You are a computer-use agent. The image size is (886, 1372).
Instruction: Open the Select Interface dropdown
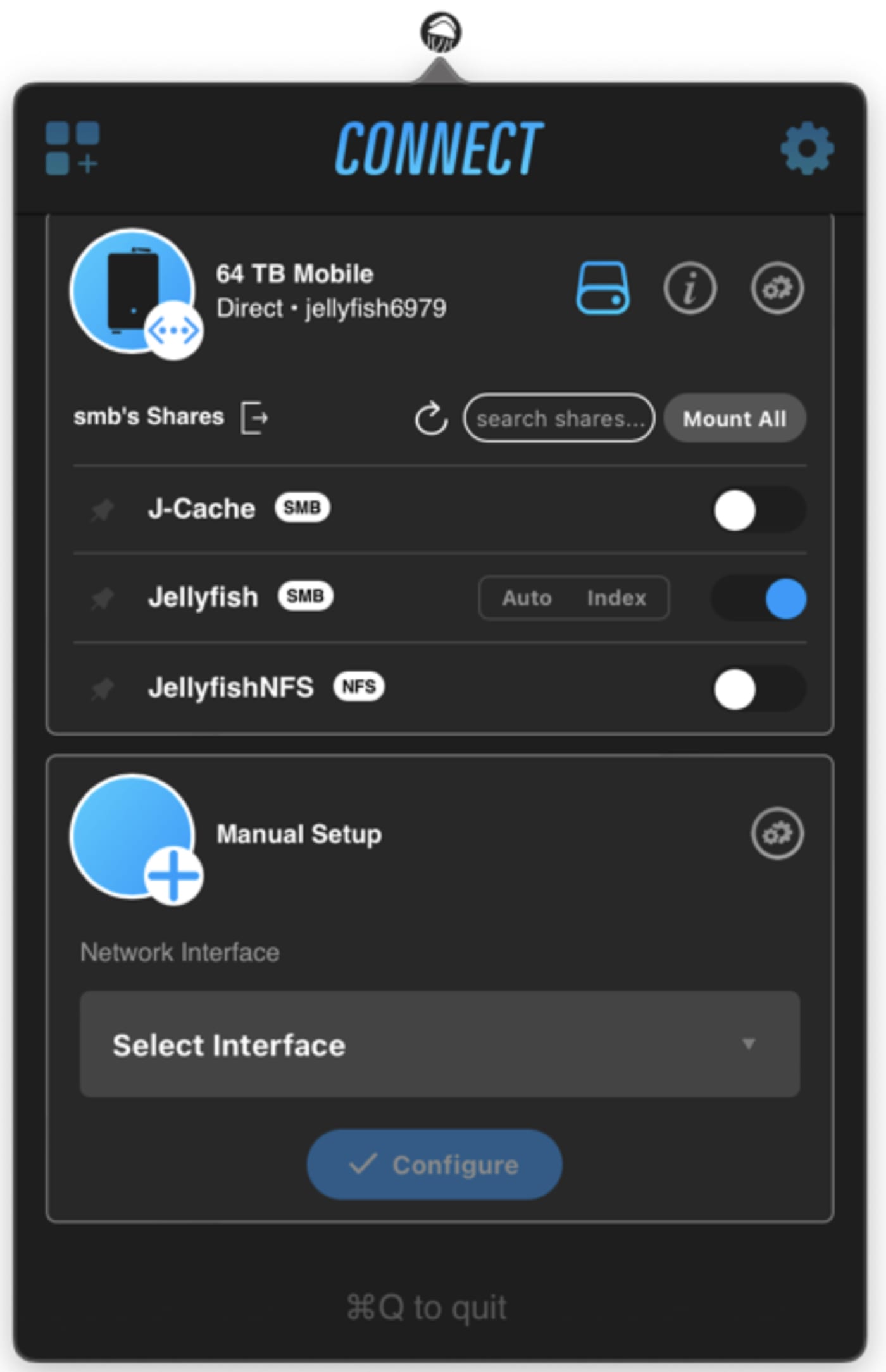coord(440,1044)
